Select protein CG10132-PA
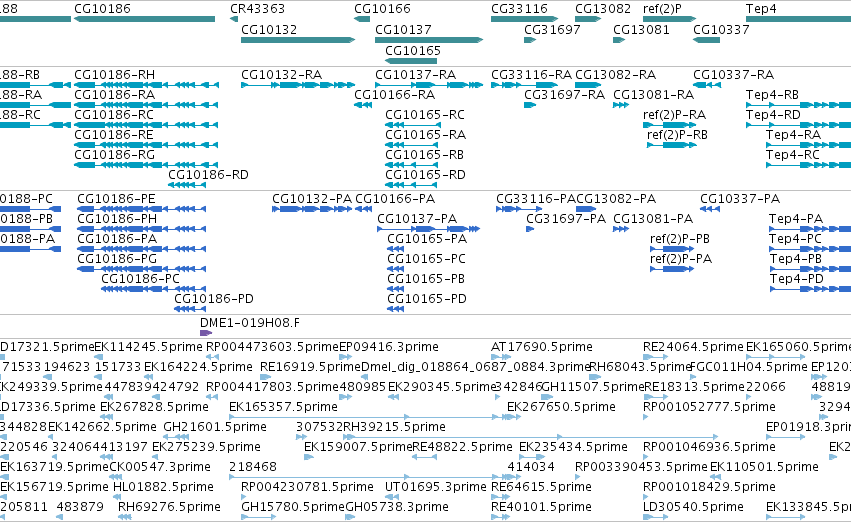This screenshot has height=522, width=851. [x=312, y=199]
